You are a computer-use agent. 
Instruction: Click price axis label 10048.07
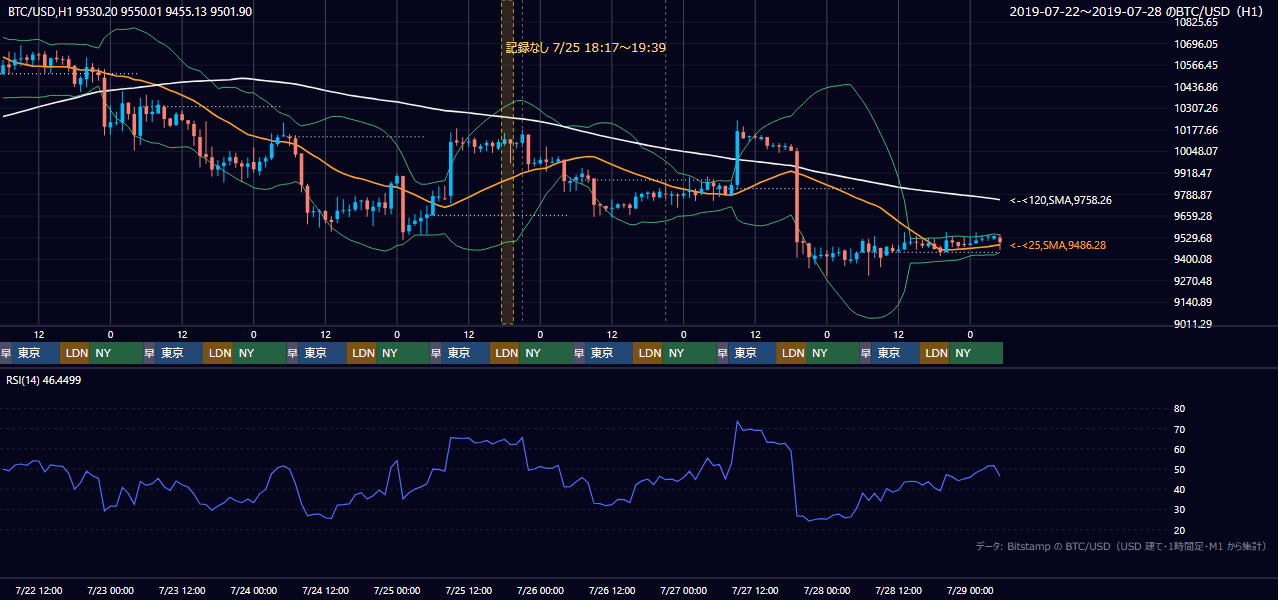[1195, 152]
